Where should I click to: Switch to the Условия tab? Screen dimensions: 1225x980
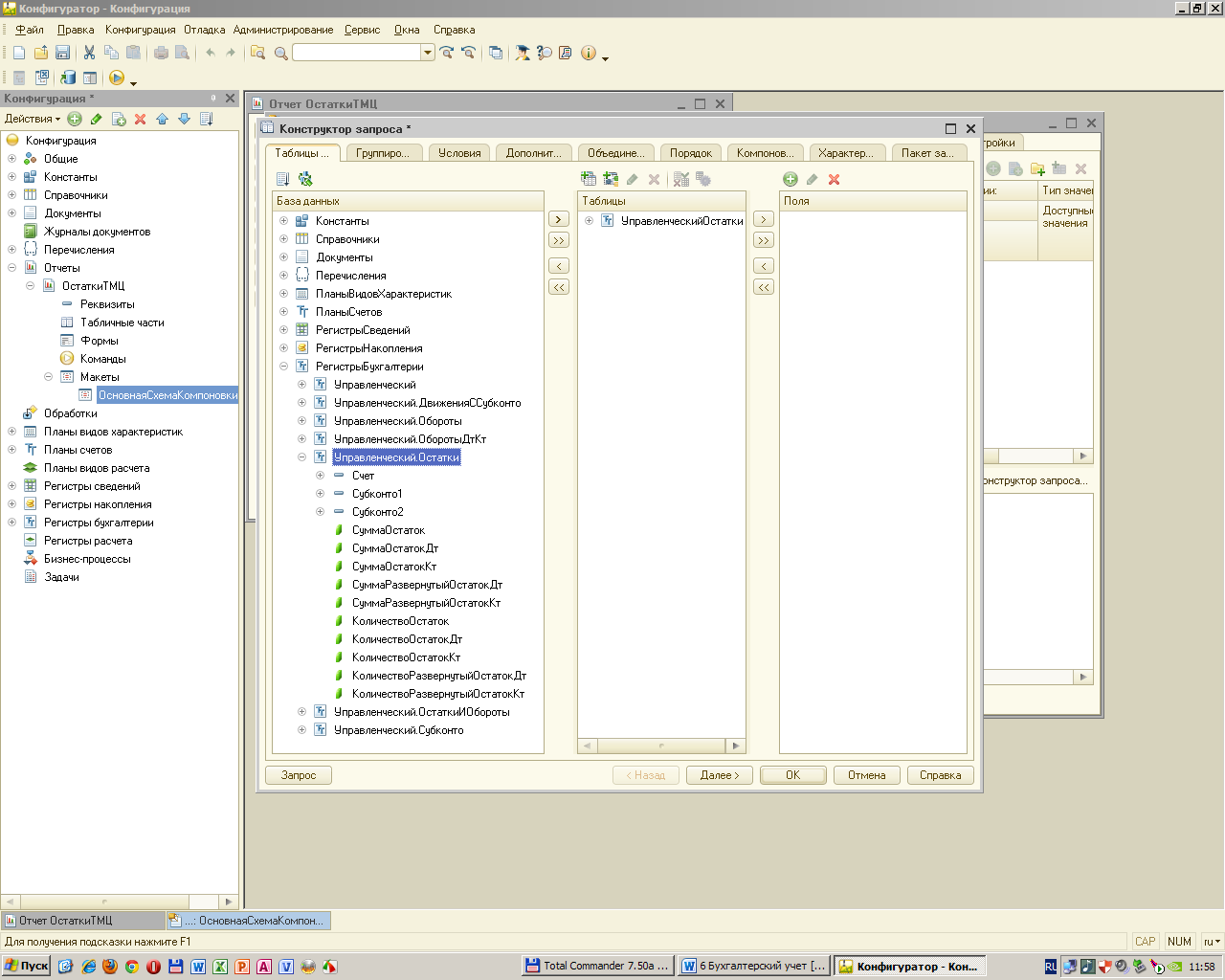pyautogui.click(x=459, y=153)
